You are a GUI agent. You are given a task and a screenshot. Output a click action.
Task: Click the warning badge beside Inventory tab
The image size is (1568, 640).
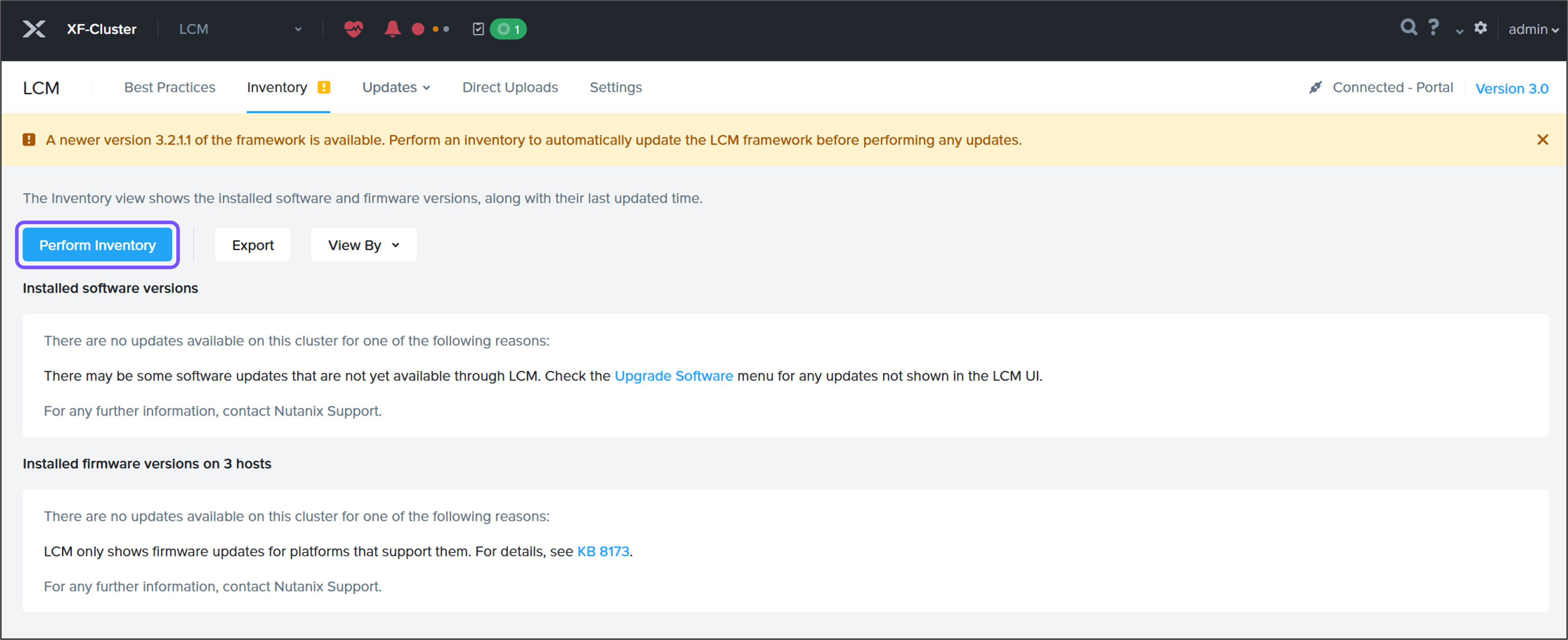324,87
